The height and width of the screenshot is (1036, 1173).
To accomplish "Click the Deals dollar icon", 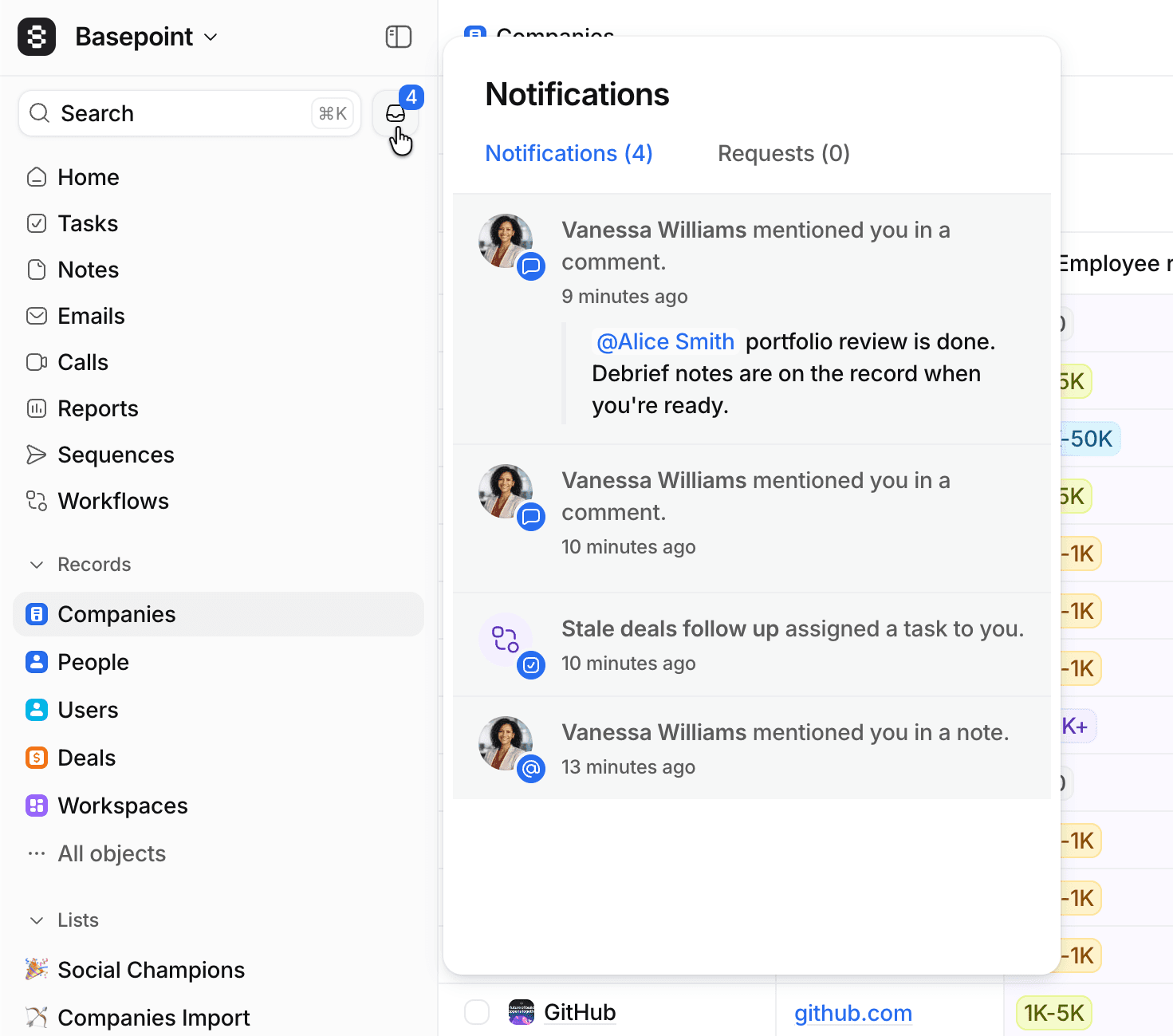I will point(37,758).
